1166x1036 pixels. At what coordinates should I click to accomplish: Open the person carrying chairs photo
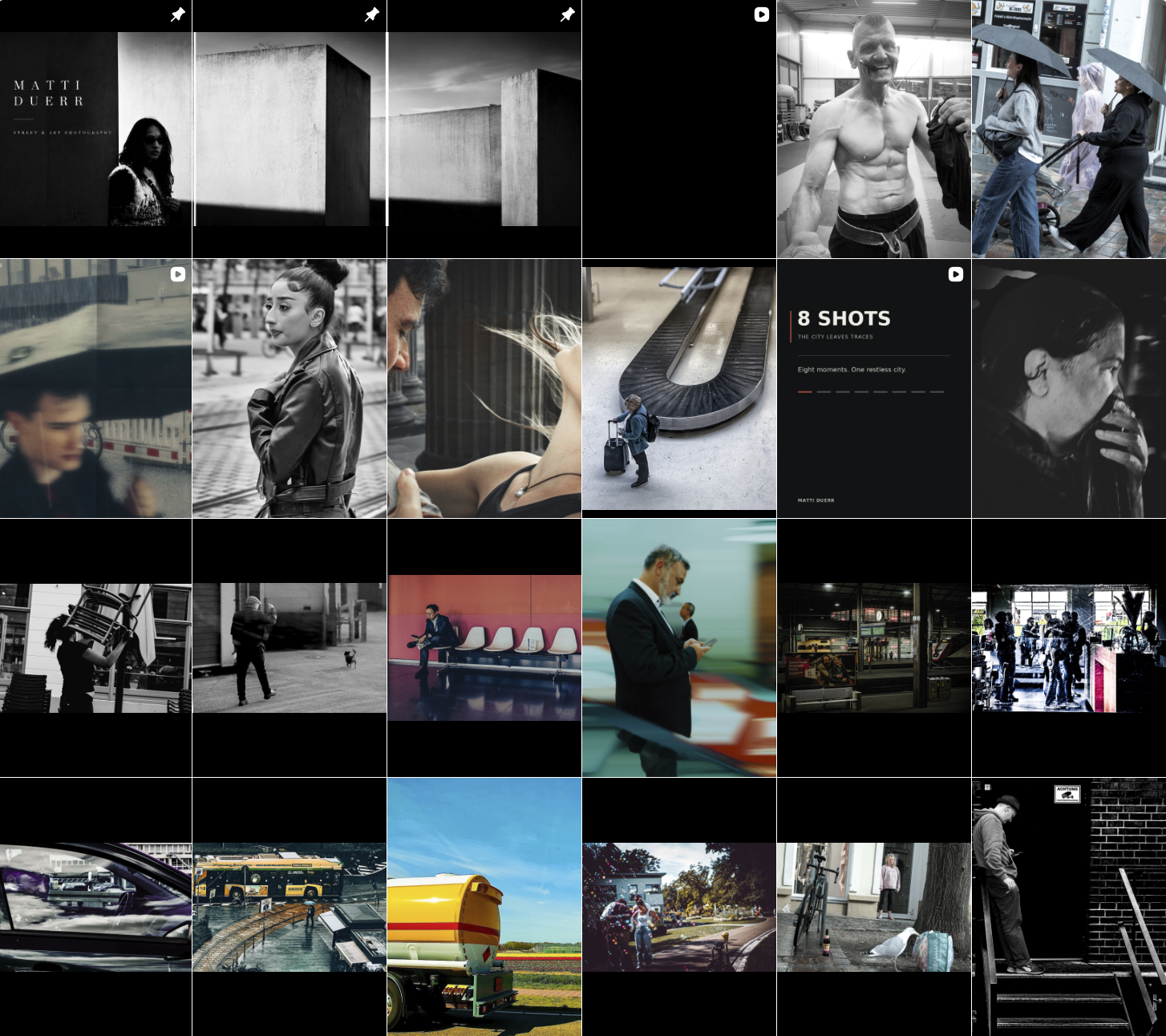pyautogui.click(x=95, y=648)
